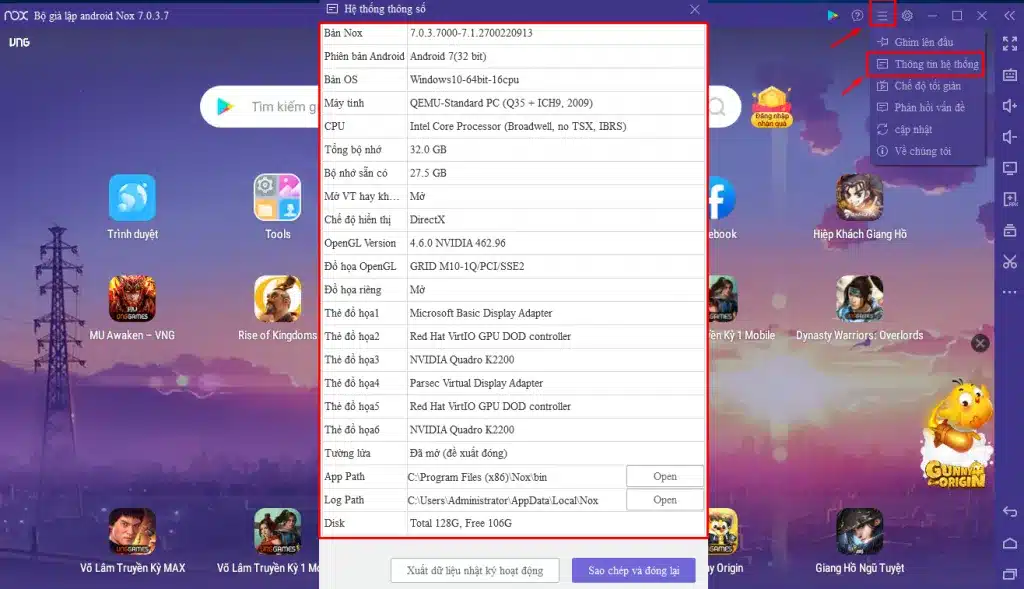Select Ghim lên đầu menu item

925,42
